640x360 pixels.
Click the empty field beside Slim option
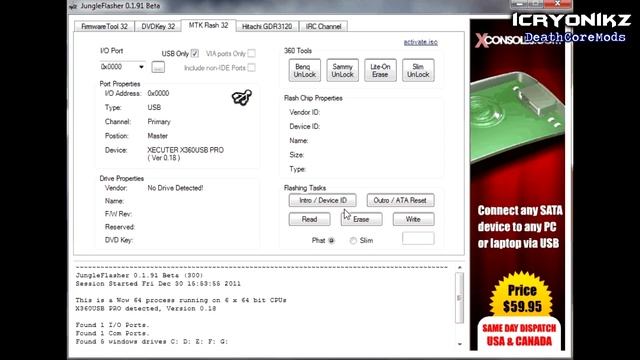tap(418, 238)
